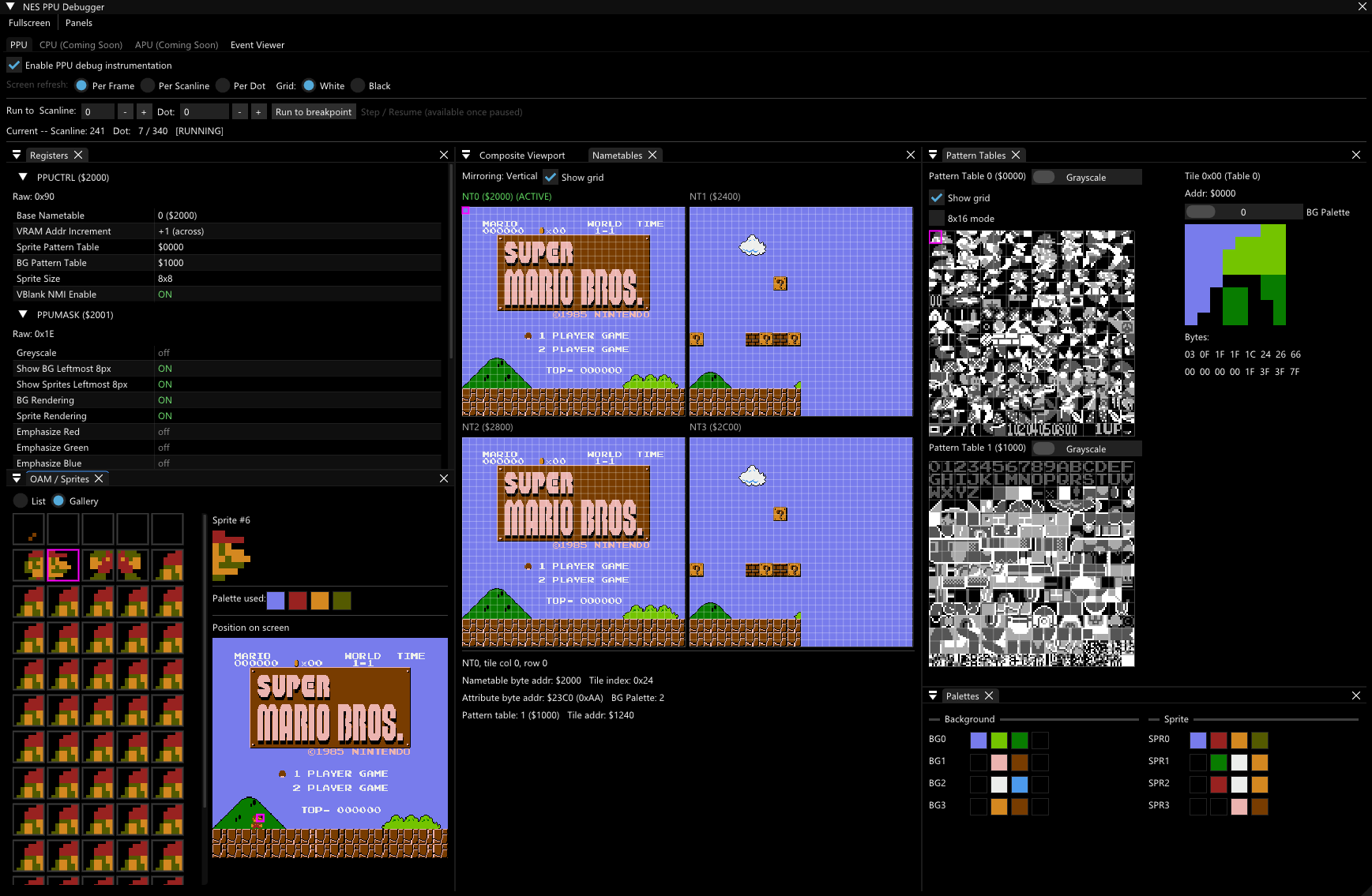Click the Dot number input field

[x=205, y=112]
